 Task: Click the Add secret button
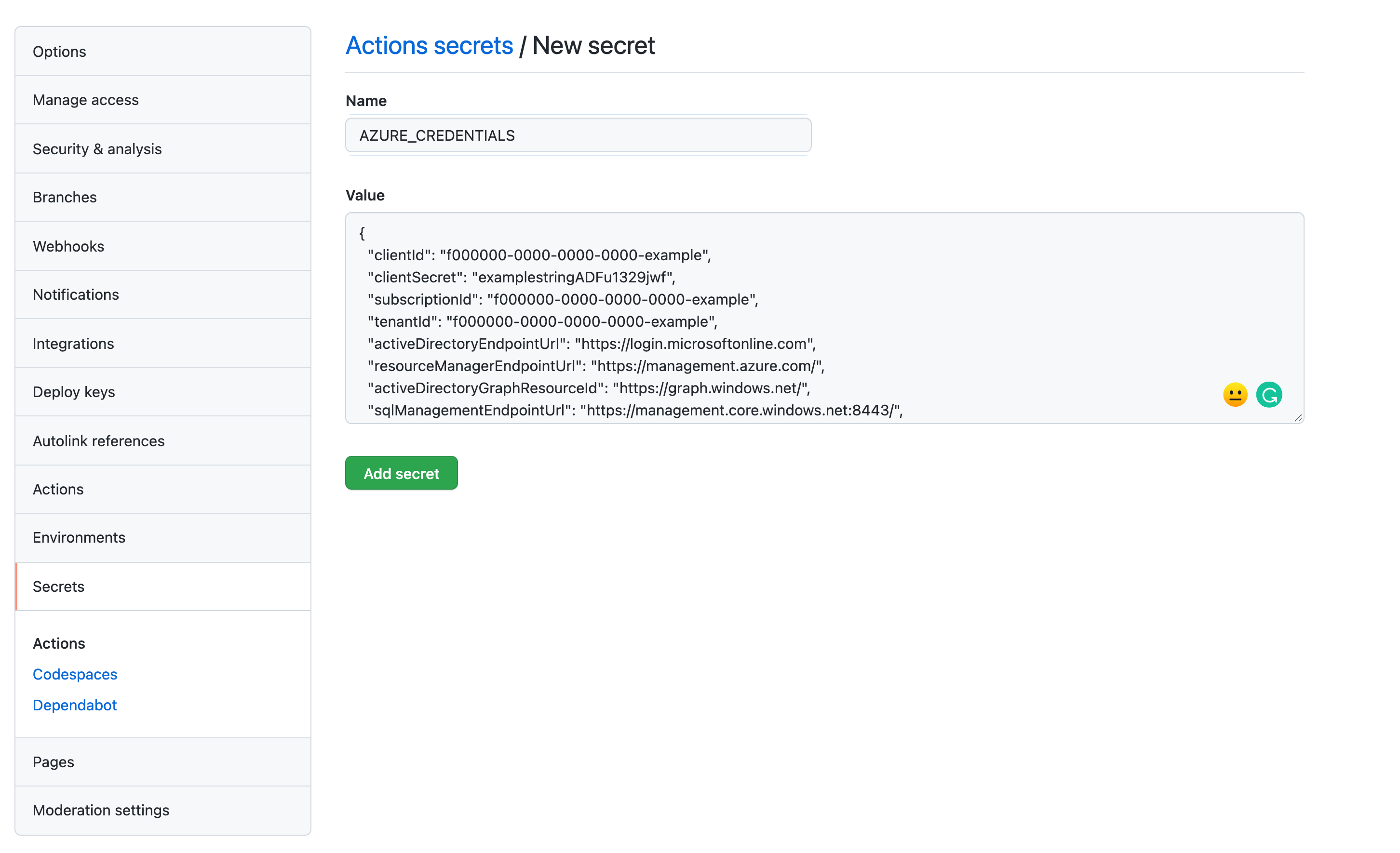[x=401, y=473]
